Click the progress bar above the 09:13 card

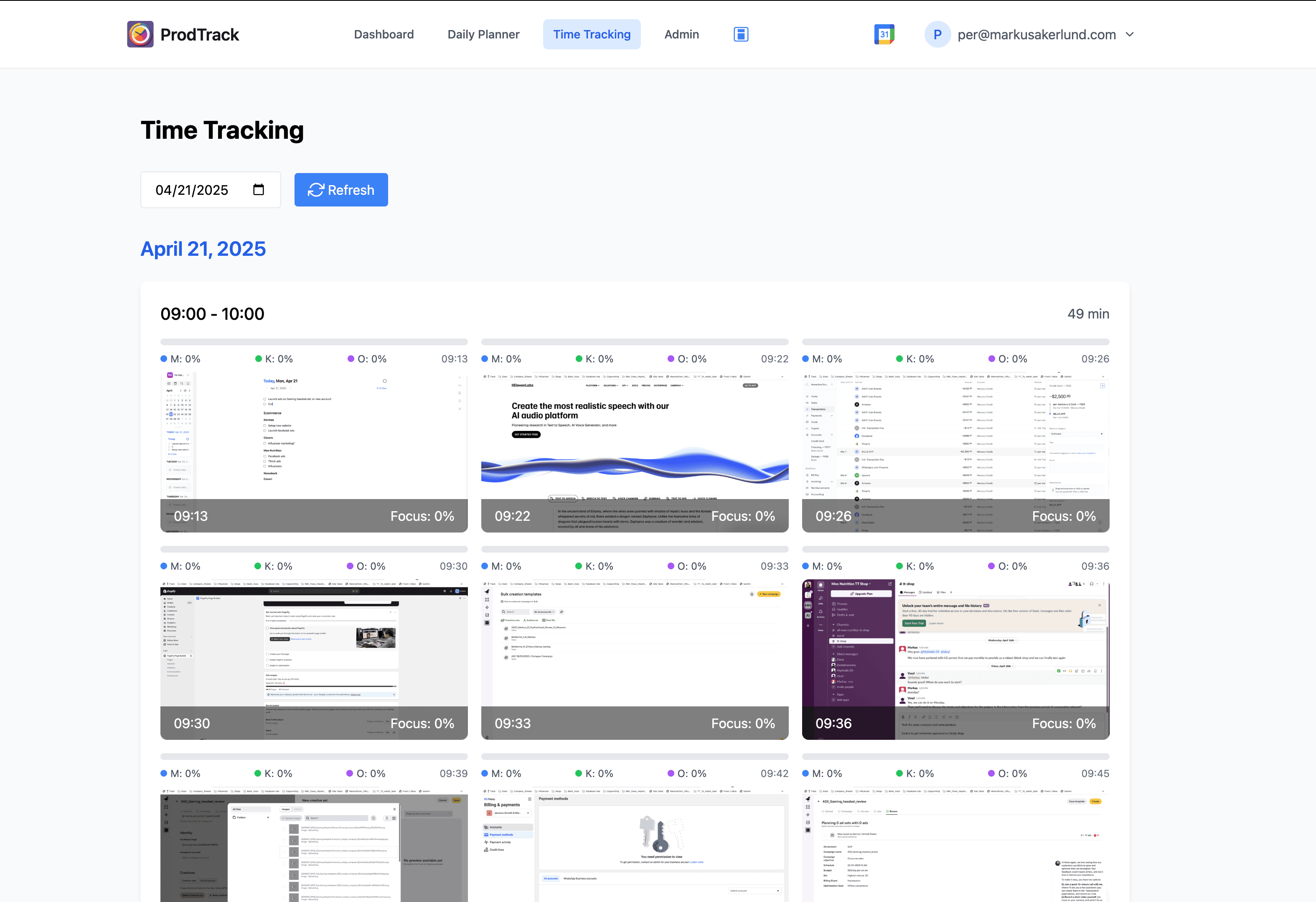[x=314, y=341]
